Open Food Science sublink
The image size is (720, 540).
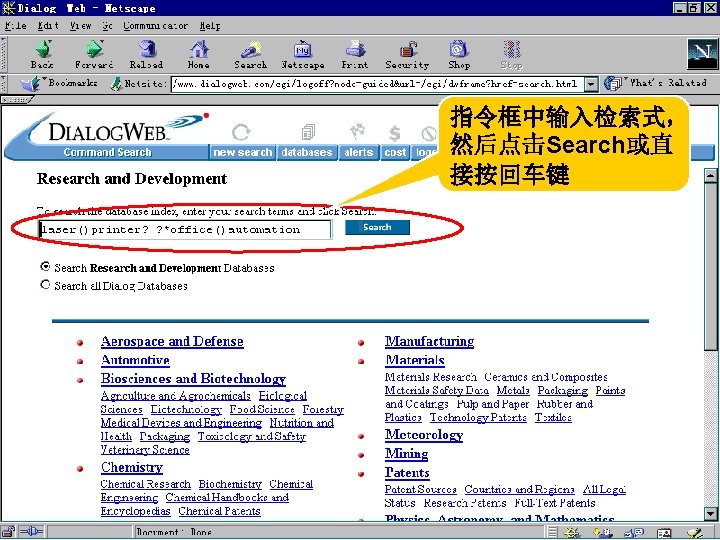[262, 409]
